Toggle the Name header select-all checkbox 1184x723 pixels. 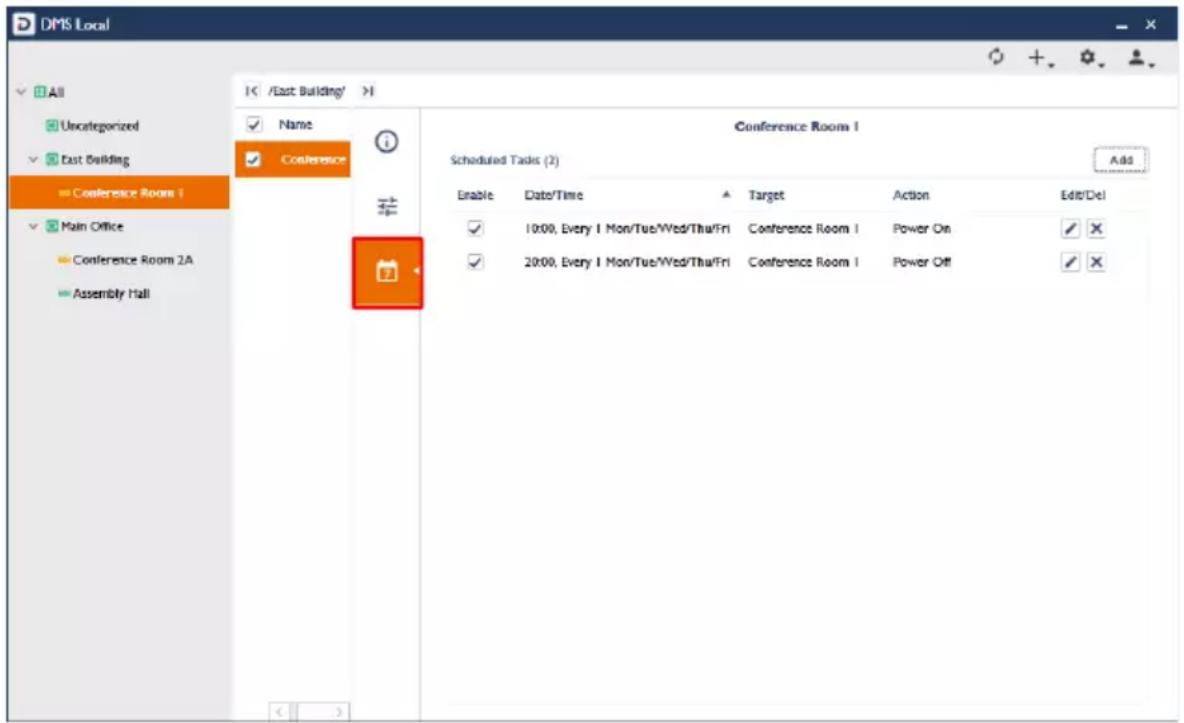click(x=254, y=124)
